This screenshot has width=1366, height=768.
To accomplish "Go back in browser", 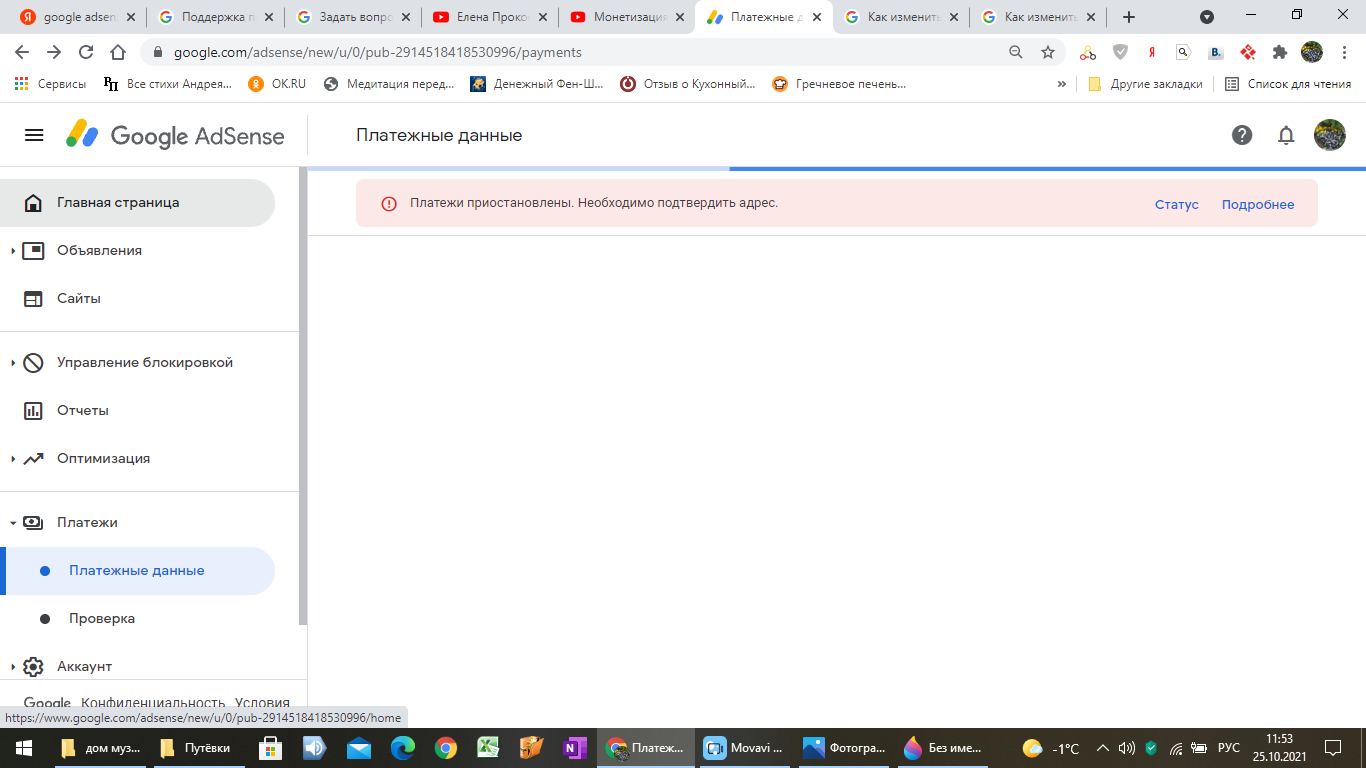I will click(22, 52).
